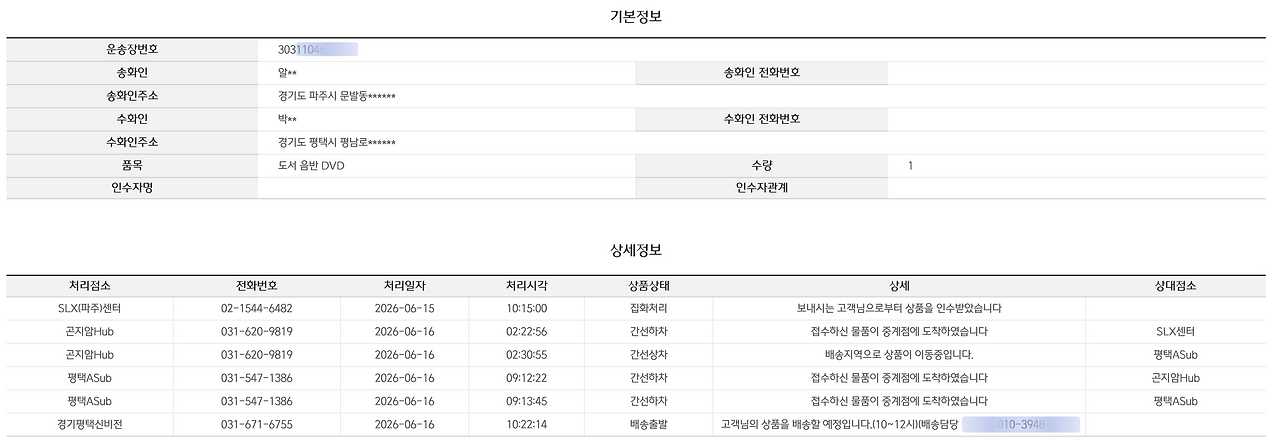Click the 상대점소 column header
The height and width of the screenshot is (442, 1280).
pyautogui.click(x=1175, y=286)
